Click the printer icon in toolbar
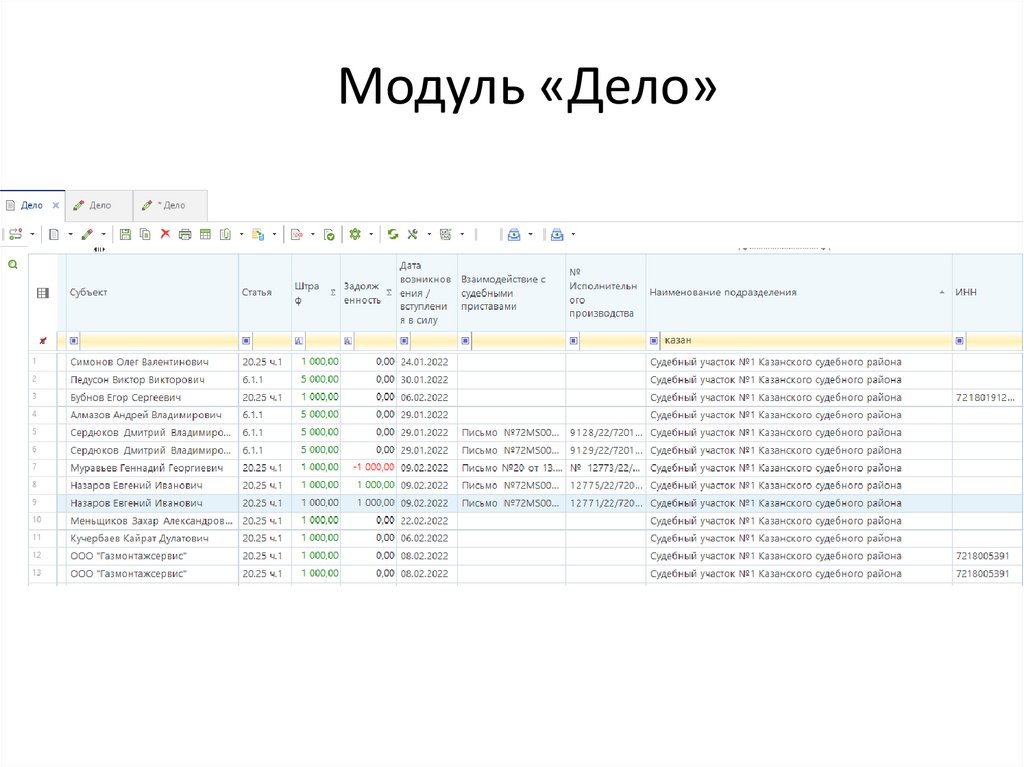This screenshot has height=767, width=1024. 185,234
